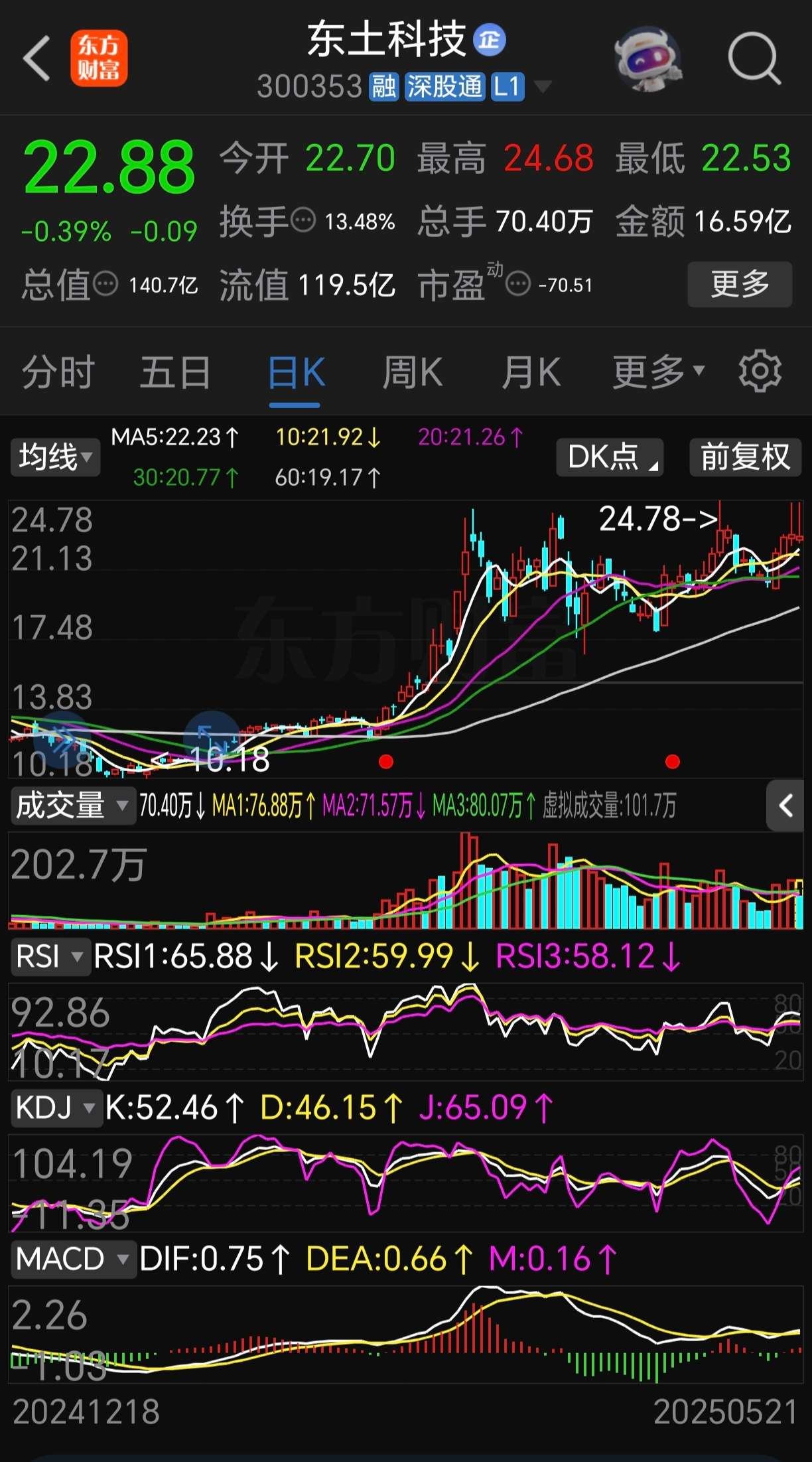The height and width of the screenshot is (1462, 812).
Task: Tap the DIF:0.75 reading
Action: [215, 1259]
